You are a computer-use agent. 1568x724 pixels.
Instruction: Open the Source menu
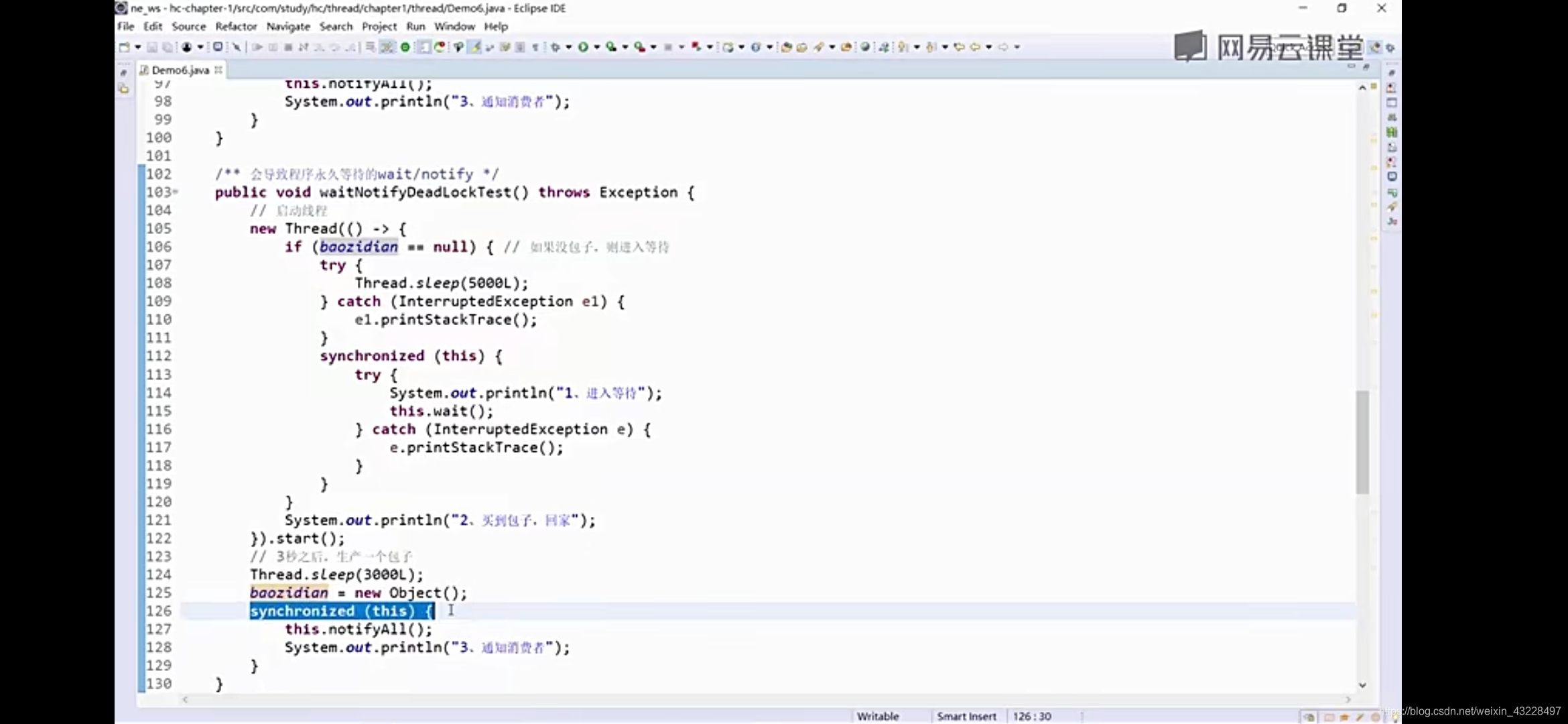[x=189, y=26]
